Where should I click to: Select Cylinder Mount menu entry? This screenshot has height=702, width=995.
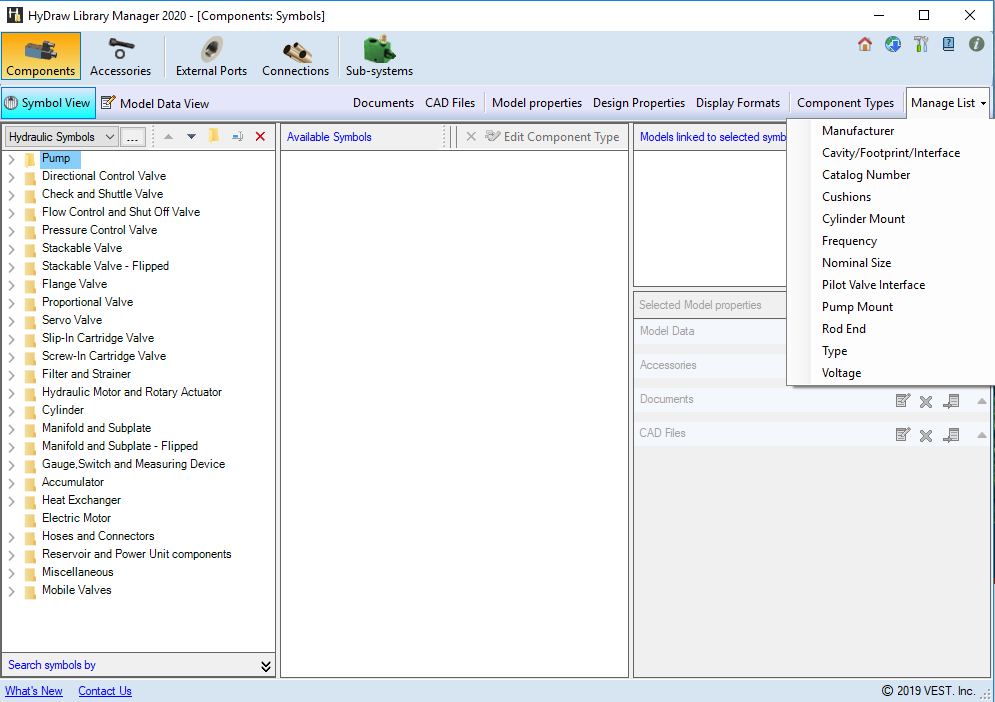coord(864,219)
